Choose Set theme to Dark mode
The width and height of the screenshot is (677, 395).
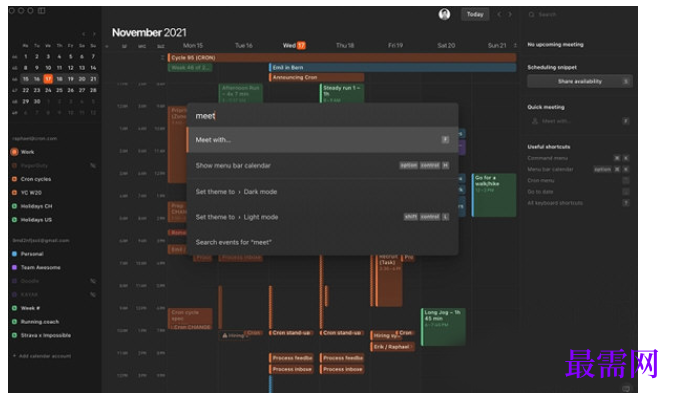click(323, 191)
